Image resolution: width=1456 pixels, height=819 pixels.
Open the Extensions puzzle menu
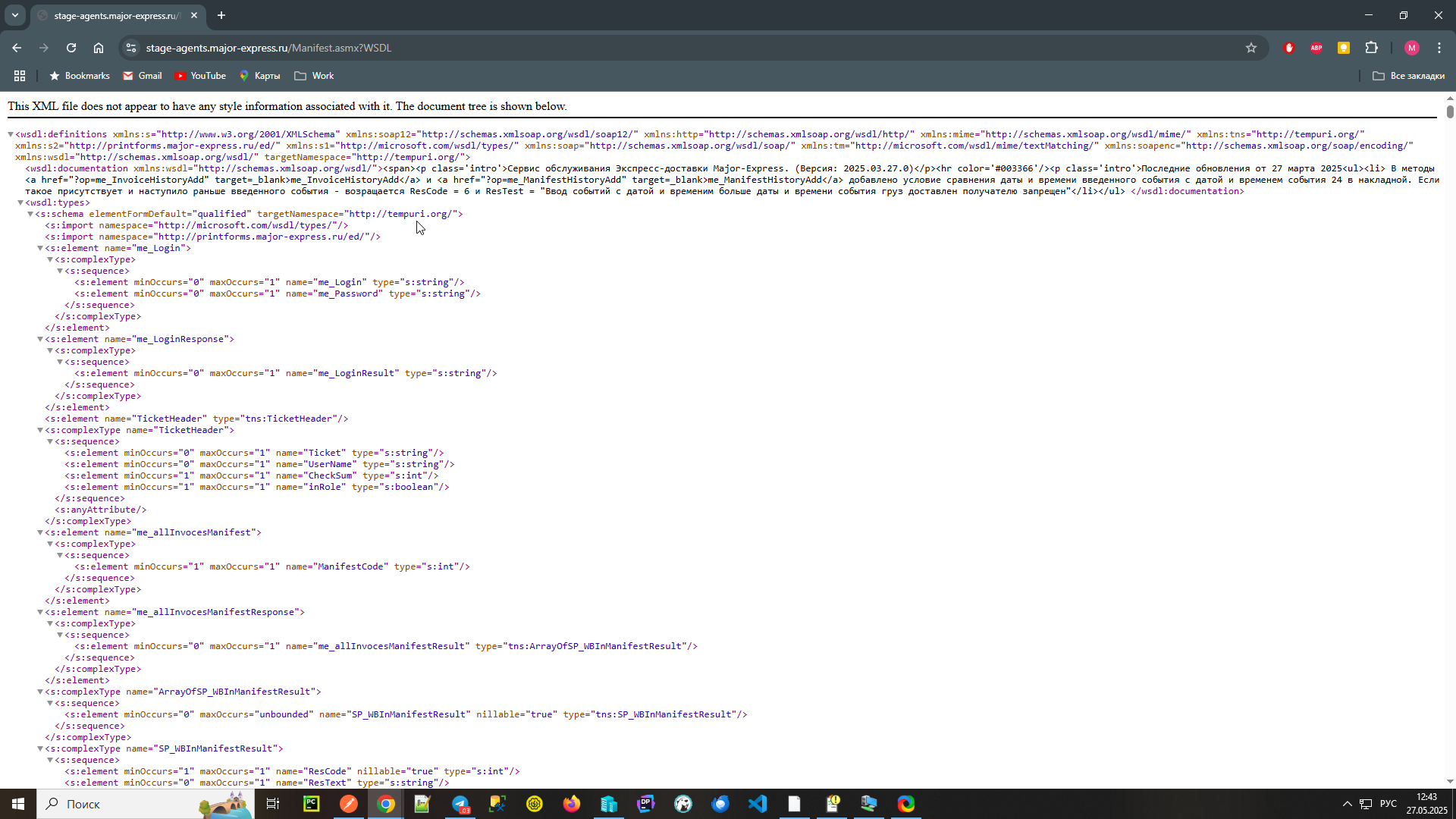1372,48
